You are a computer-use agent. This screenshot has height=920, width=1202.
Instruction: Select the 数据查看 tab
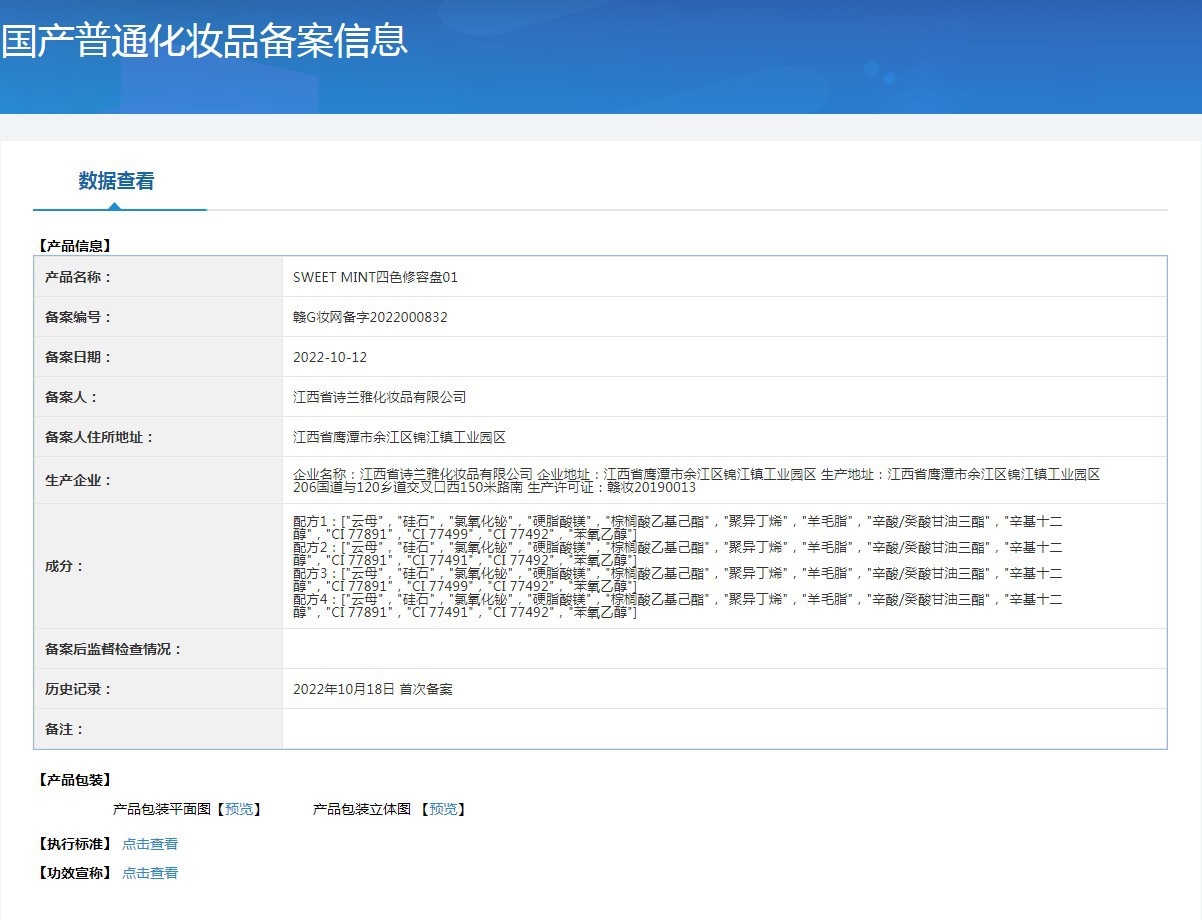tap(117, 181)
